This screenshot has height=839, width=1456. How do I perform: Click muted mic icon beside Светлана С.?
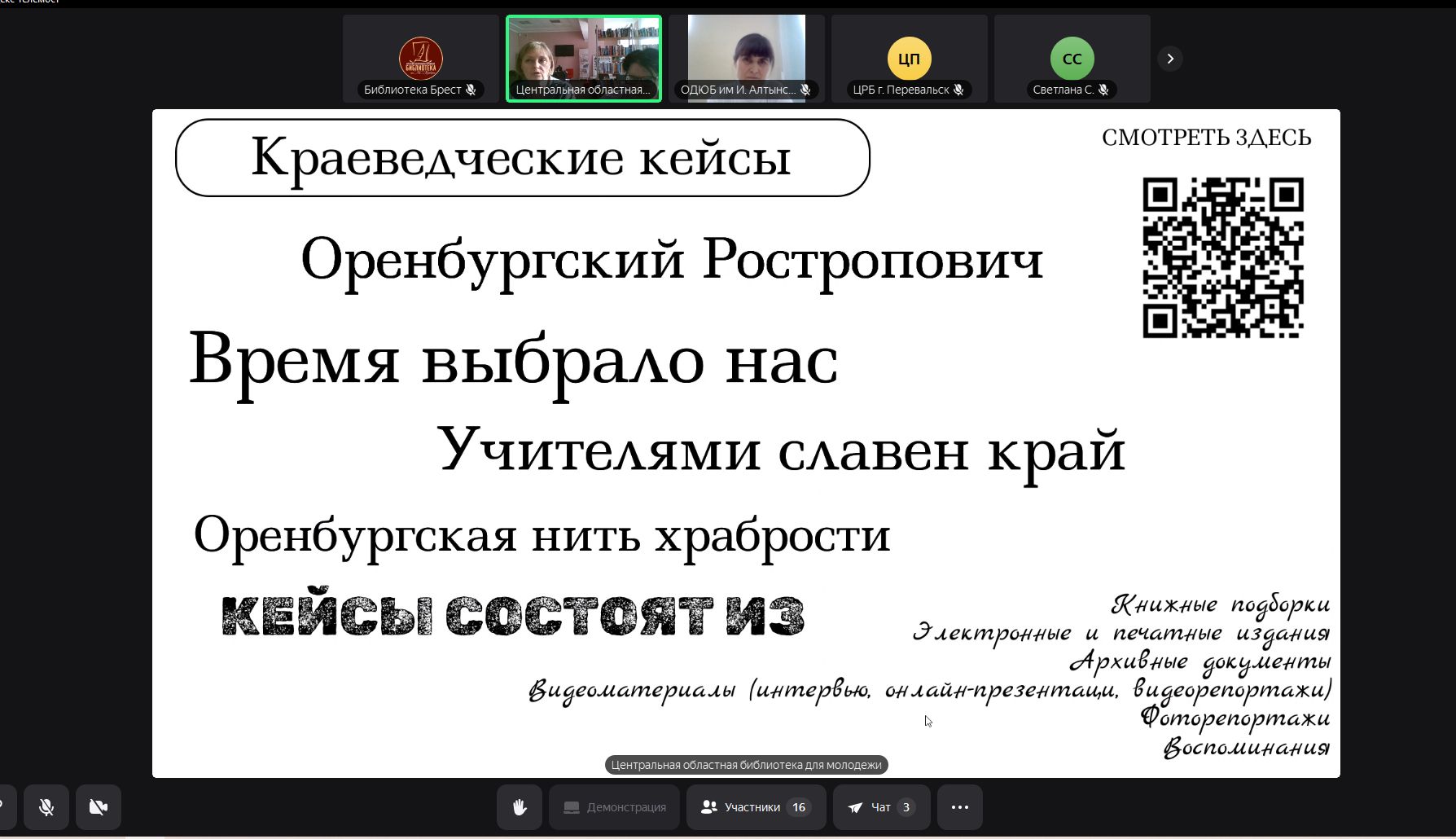click(x=1103, y=90)
